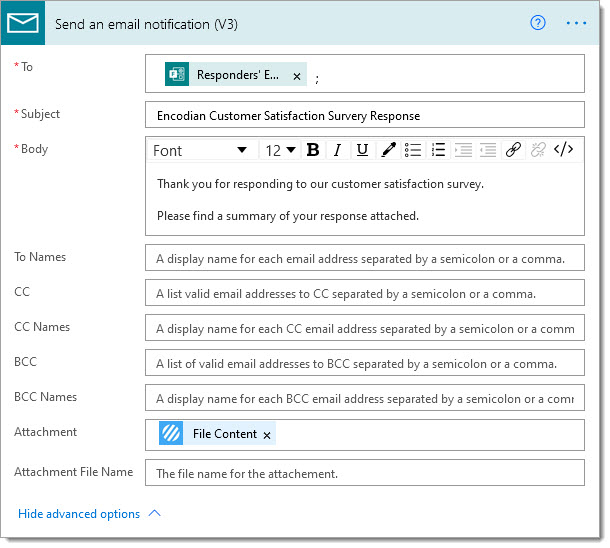Remove the Responders' Email token

click(x=297, y=76)
